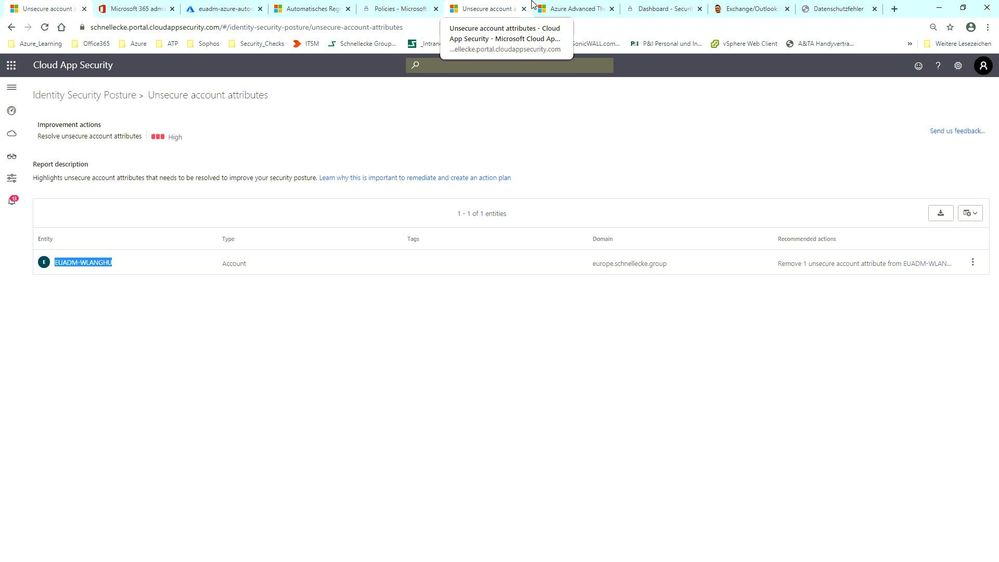
Task: Click the header search field
Action: coord(510,65)
